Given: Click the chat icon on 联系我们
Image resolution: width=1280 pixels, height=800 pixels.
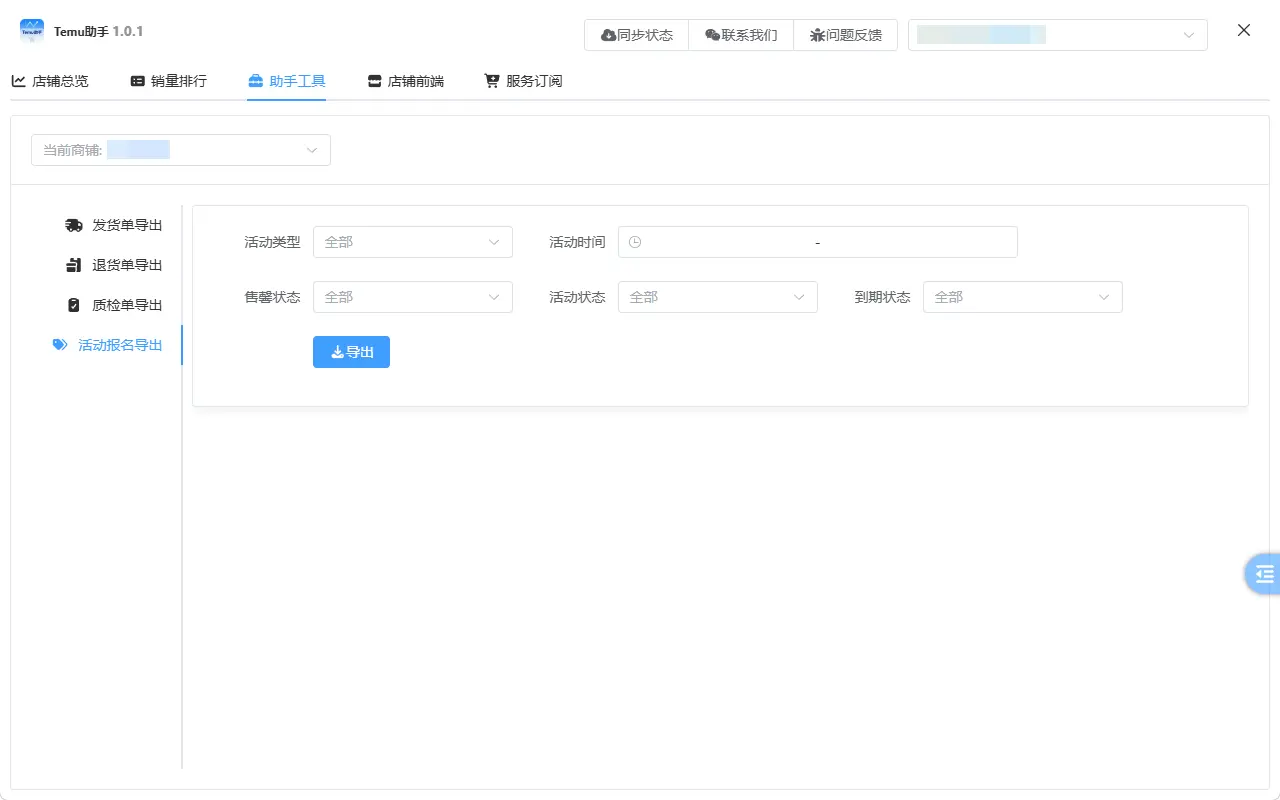Looking at the screenshot, I should pos(710,34).
